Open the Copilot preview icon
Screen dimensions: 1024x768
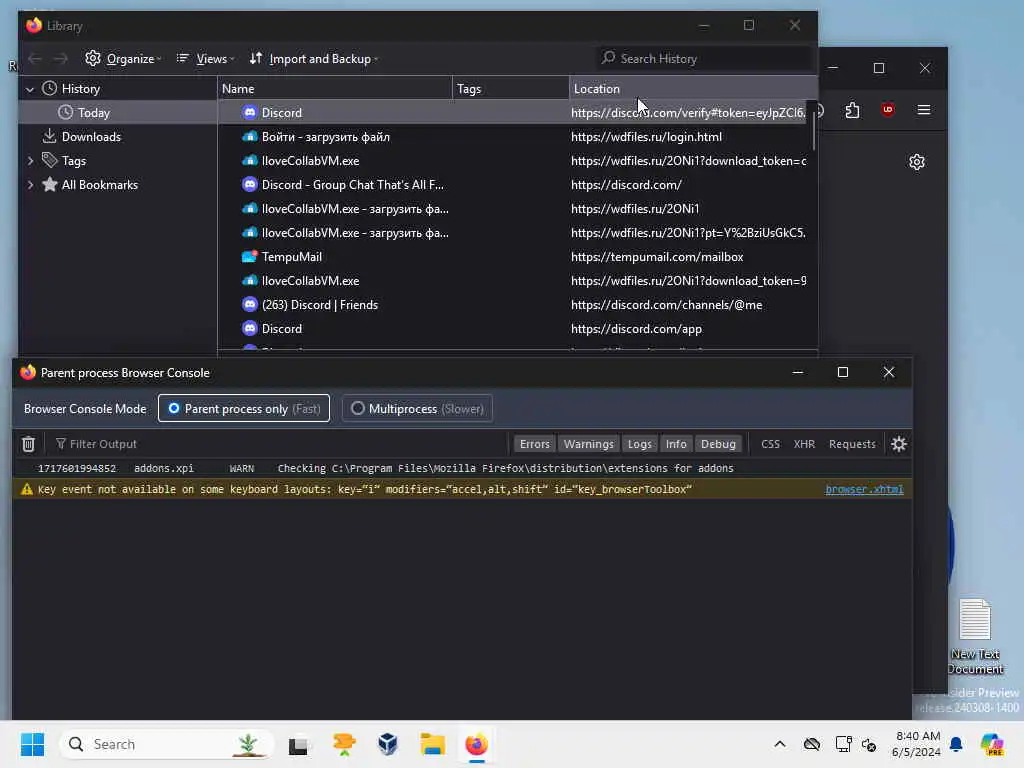(991, 744)
